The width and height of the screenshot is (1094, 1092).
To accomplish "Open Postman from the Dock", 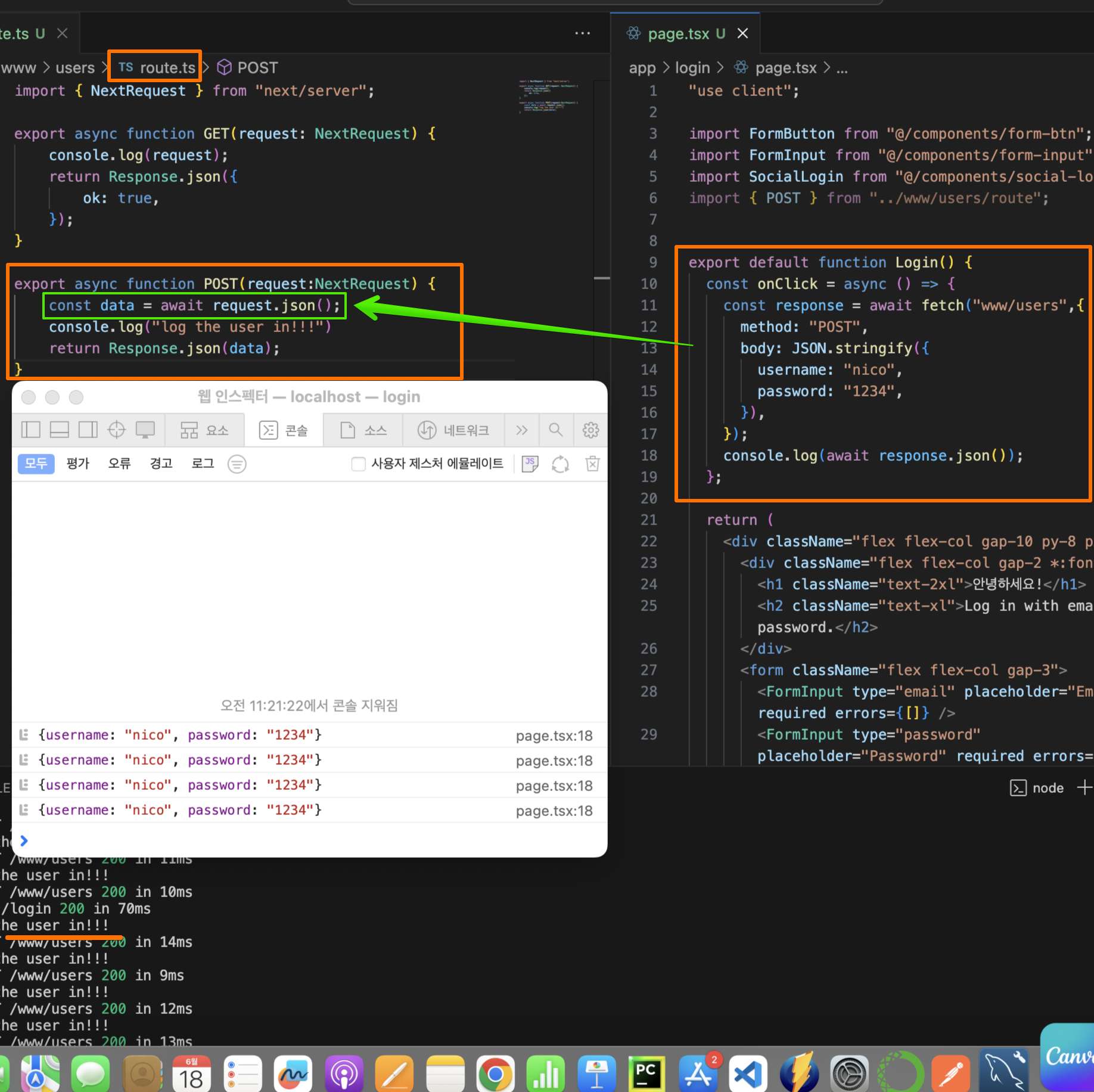I will point(951,1072).
